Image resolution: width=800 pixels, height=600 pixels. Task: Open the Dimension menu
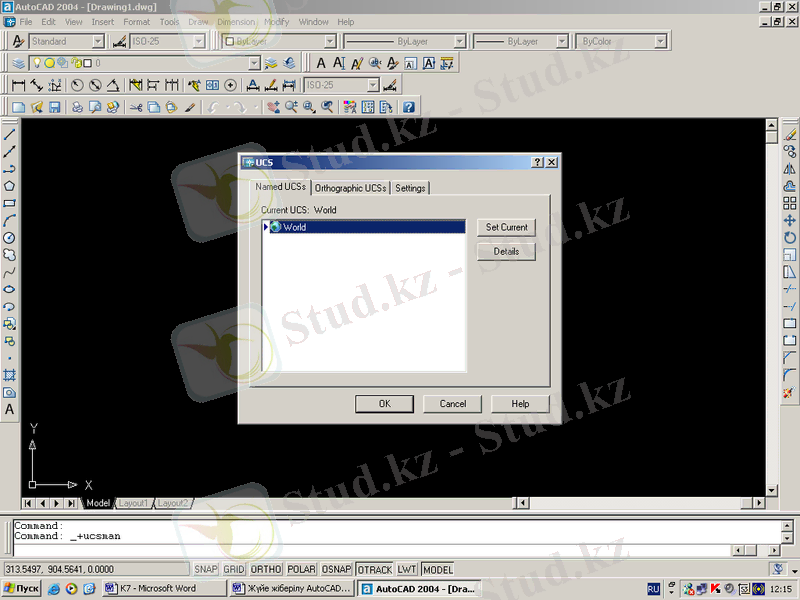(236, 22)
